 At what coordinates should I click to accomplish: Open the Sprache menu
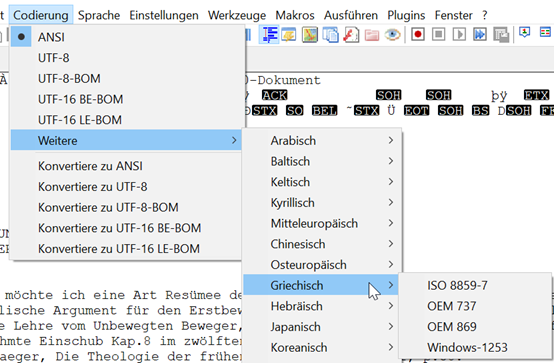[x=99, y=15]
